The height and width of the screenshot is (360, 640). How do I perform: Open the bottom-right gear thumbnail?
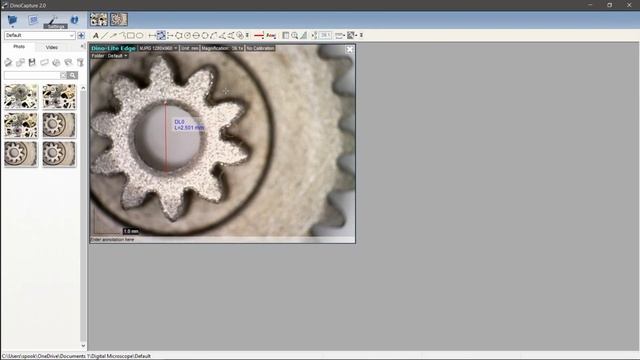click(x=59, y=154)
